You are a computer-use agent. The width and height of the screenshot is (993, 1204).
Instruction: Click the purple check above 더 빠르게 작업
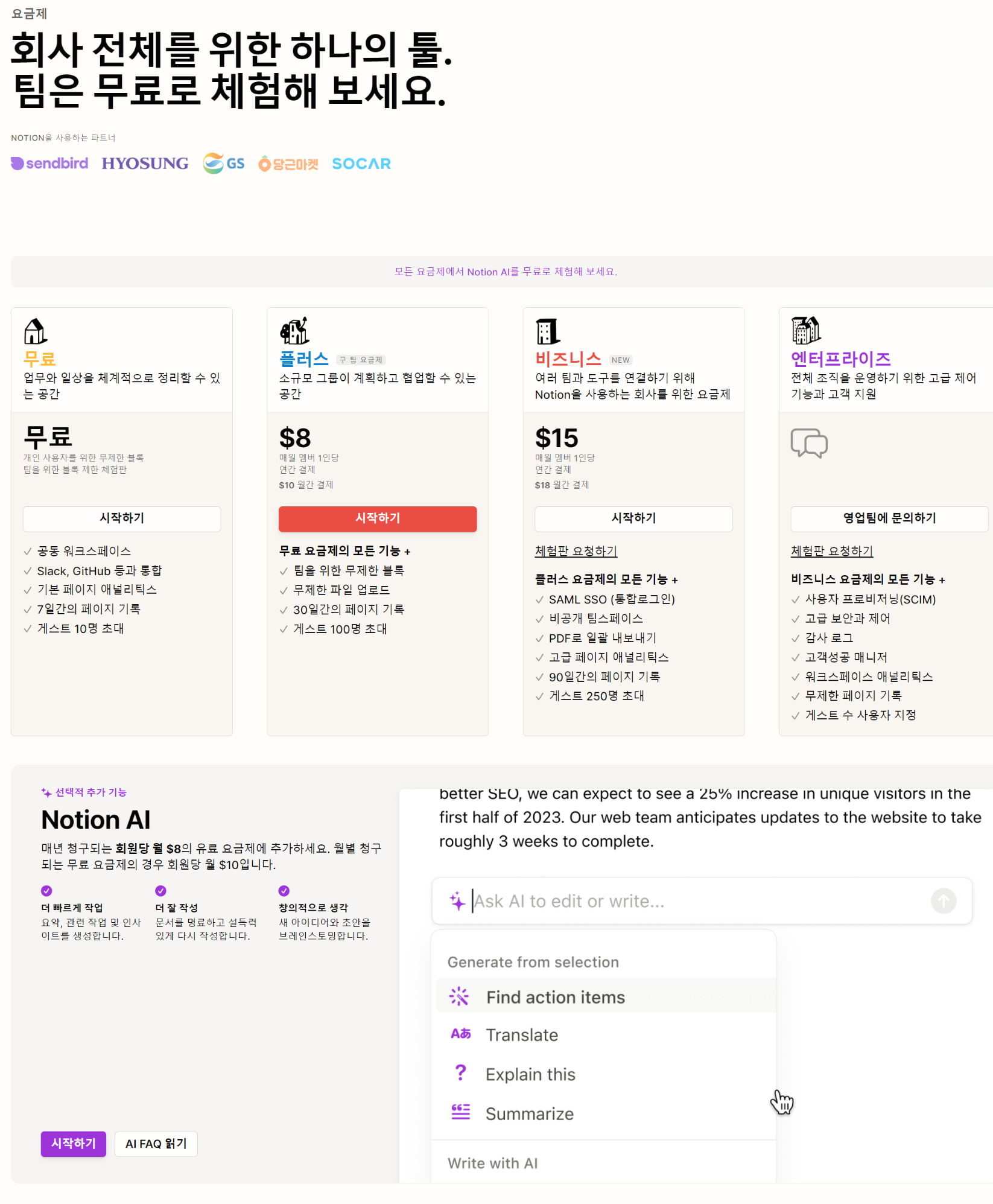click(46, 891)
